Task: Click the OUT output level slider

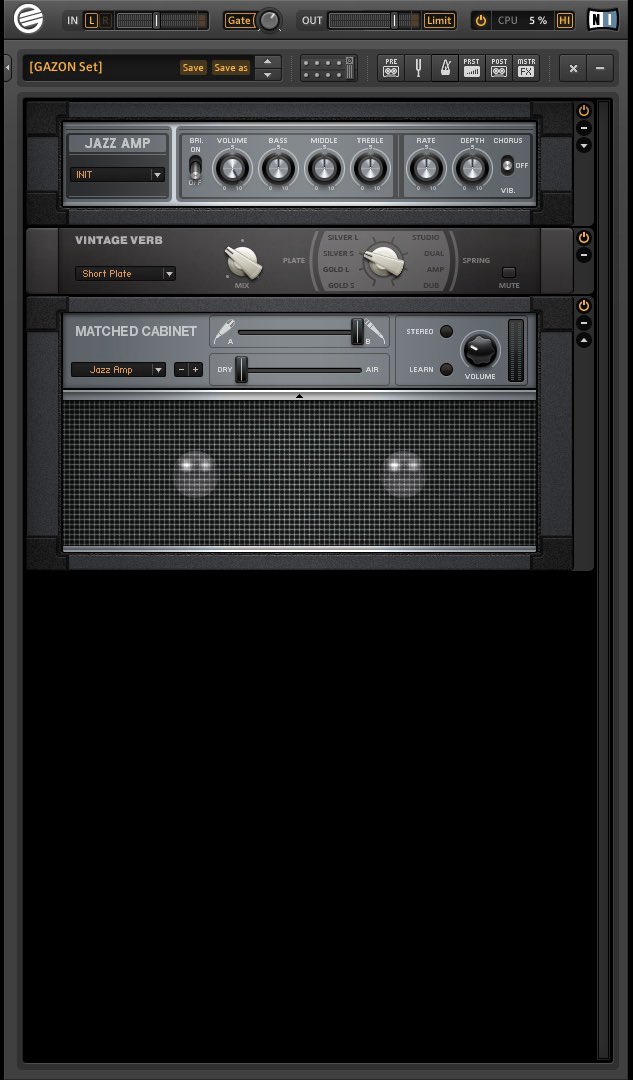Action: click(x=374, y=21)
